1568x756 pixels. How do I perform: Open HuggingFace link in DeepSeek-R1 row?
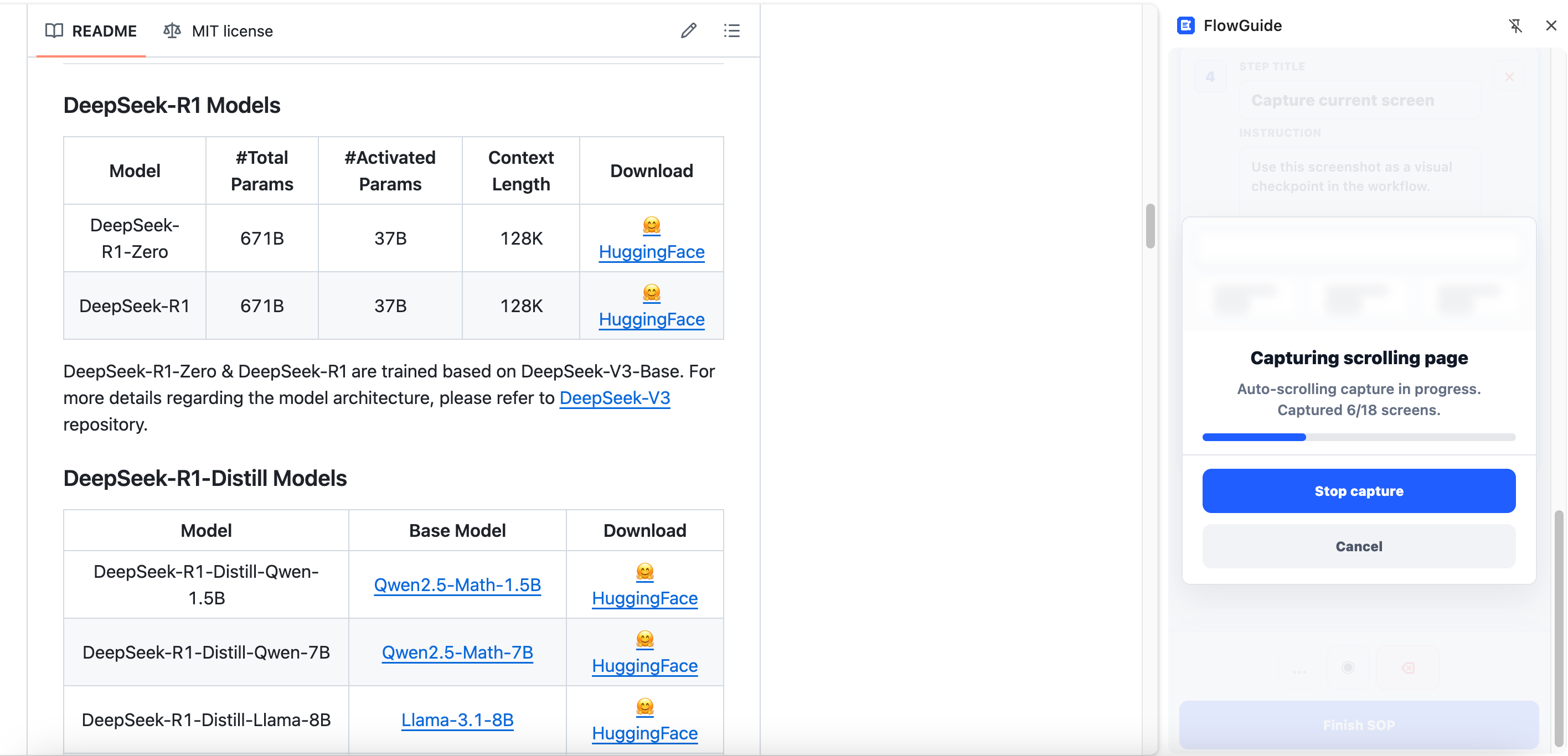coord(651,319)
